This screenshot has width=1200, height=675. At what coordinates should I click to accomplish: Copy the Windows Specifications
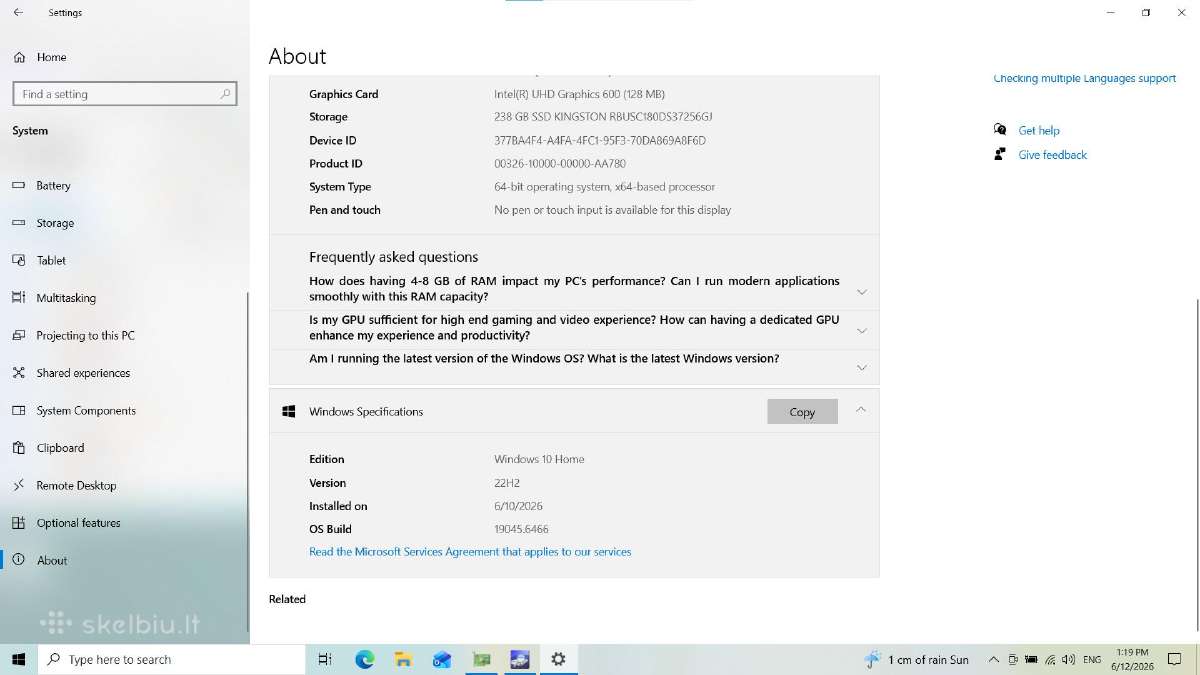pyautogui.click(x=802, y=412)
